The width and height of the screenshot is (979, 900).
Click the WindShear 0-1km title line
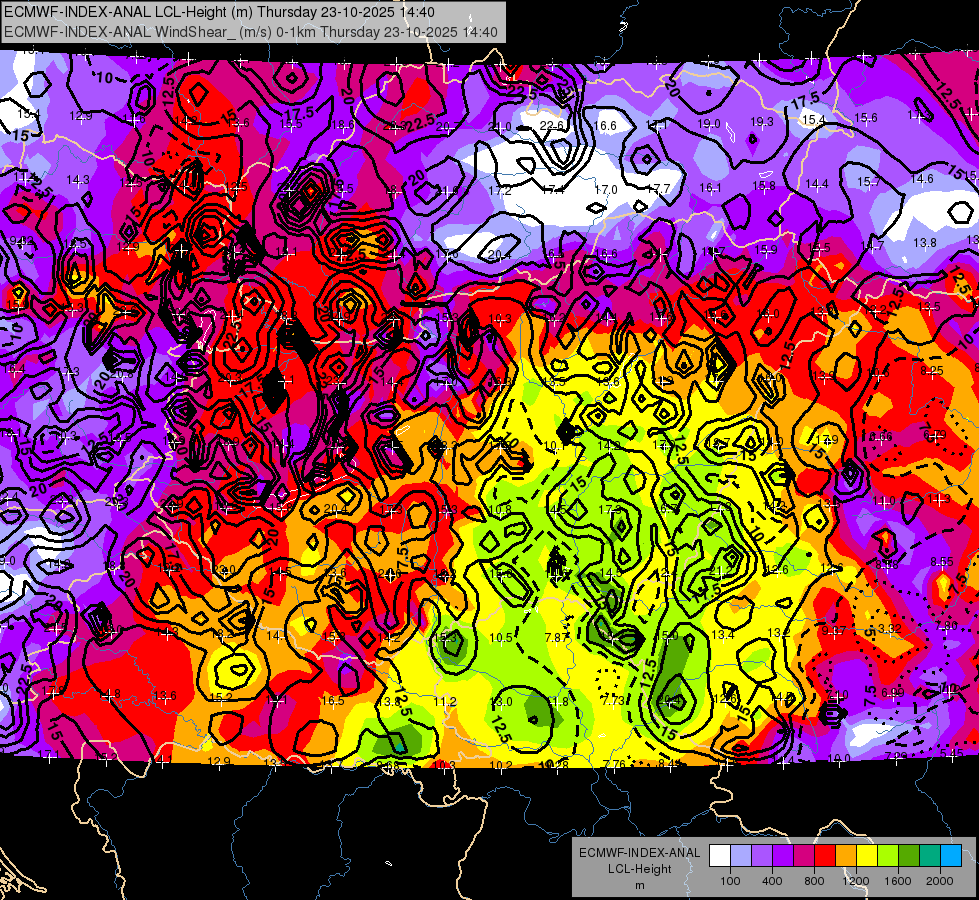(250, 32)
